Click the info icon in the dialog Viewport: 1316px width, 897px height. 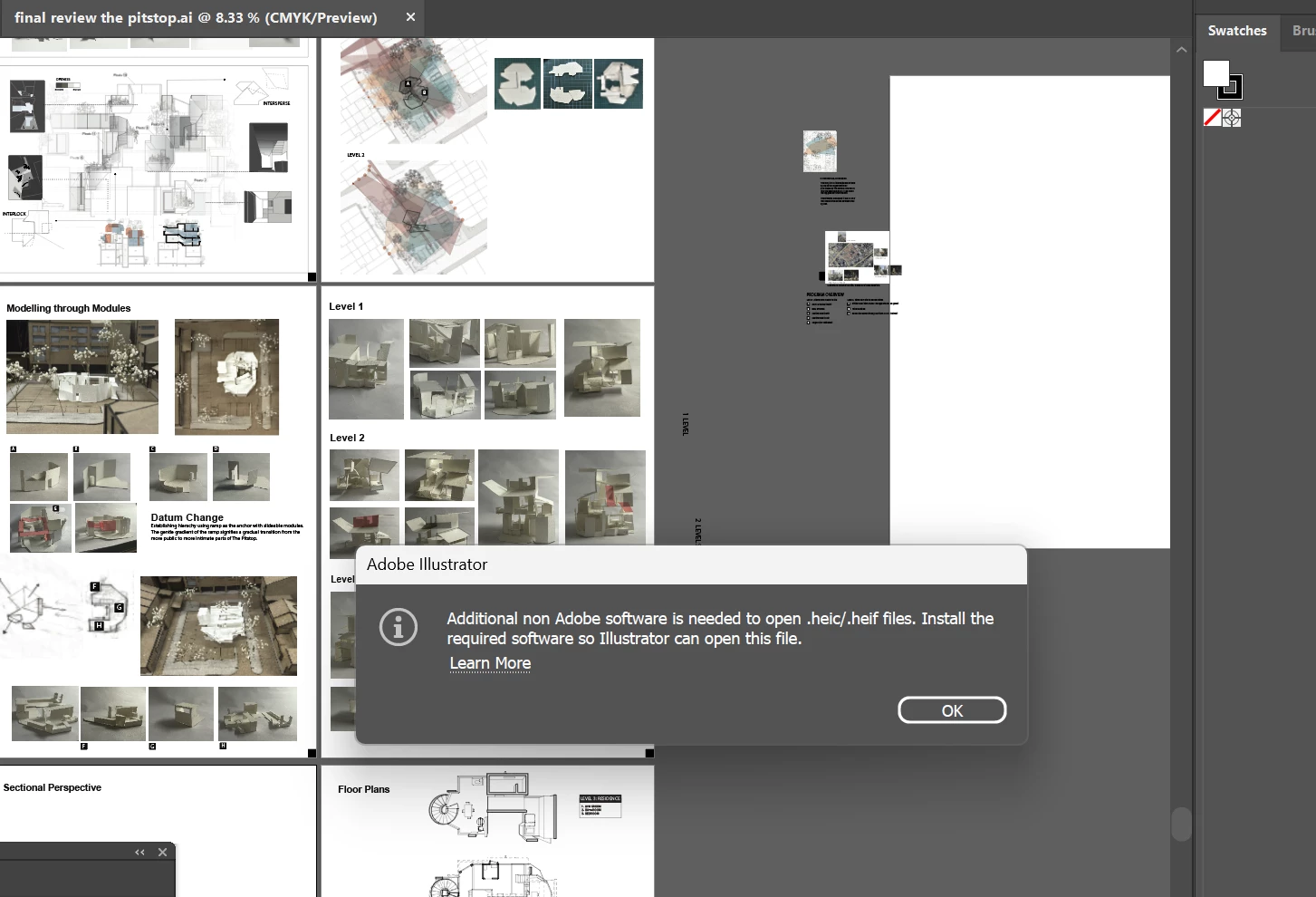(x=399, y=627)
